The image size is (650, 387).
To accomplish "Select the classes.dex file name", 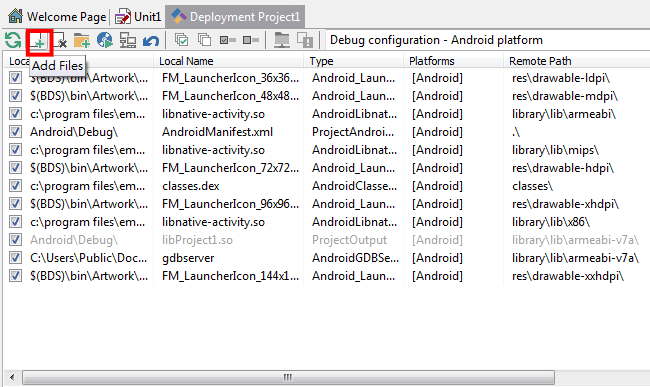I will (x=191, y=186).
